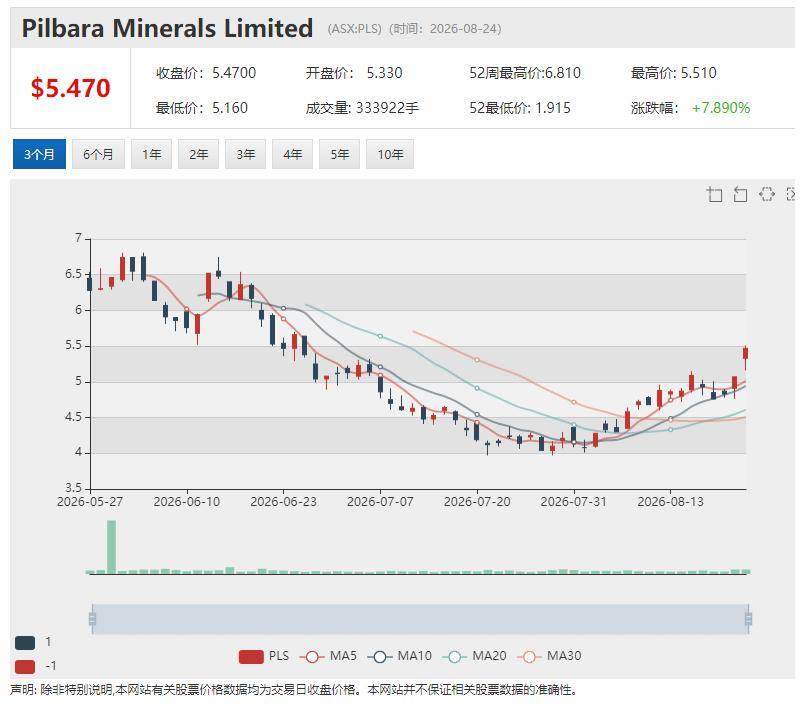This screenshot has width=808, height=704.
Task: Click the 开盘价: 5.330 value
Action: pyautogui.click(x=354, y=73)
